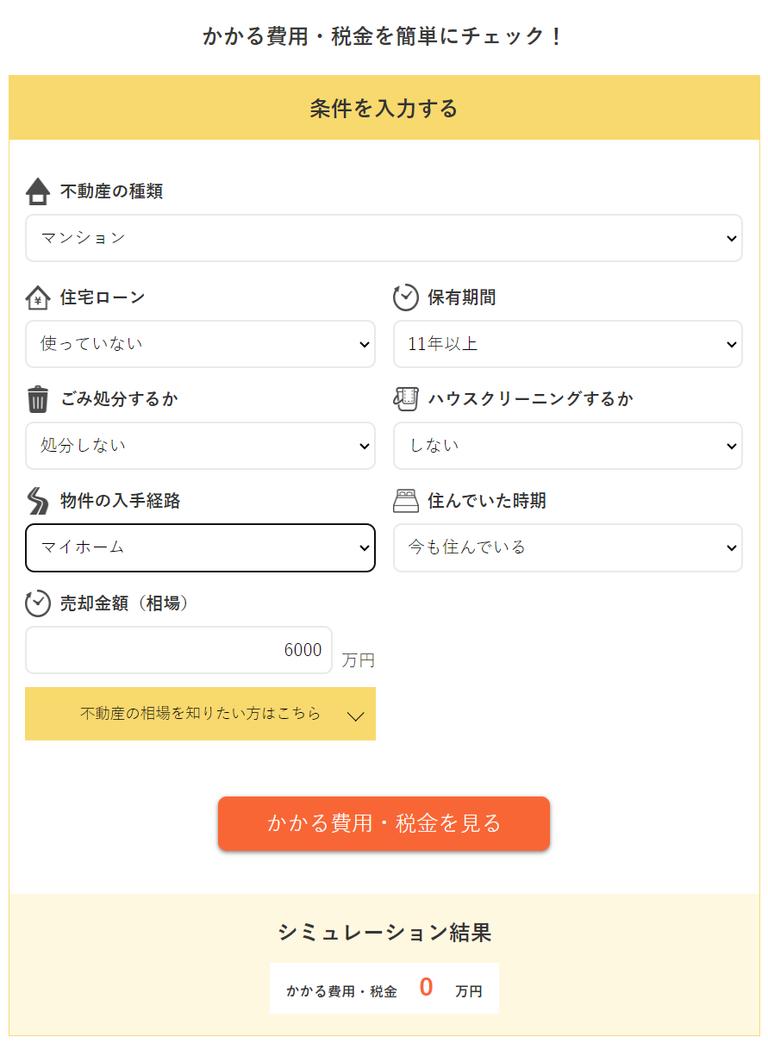Screen dimensions: 768x1044
Task: Open the 物件の入手経路 dropdown showing マイホーム
Action: pos(200,548)
